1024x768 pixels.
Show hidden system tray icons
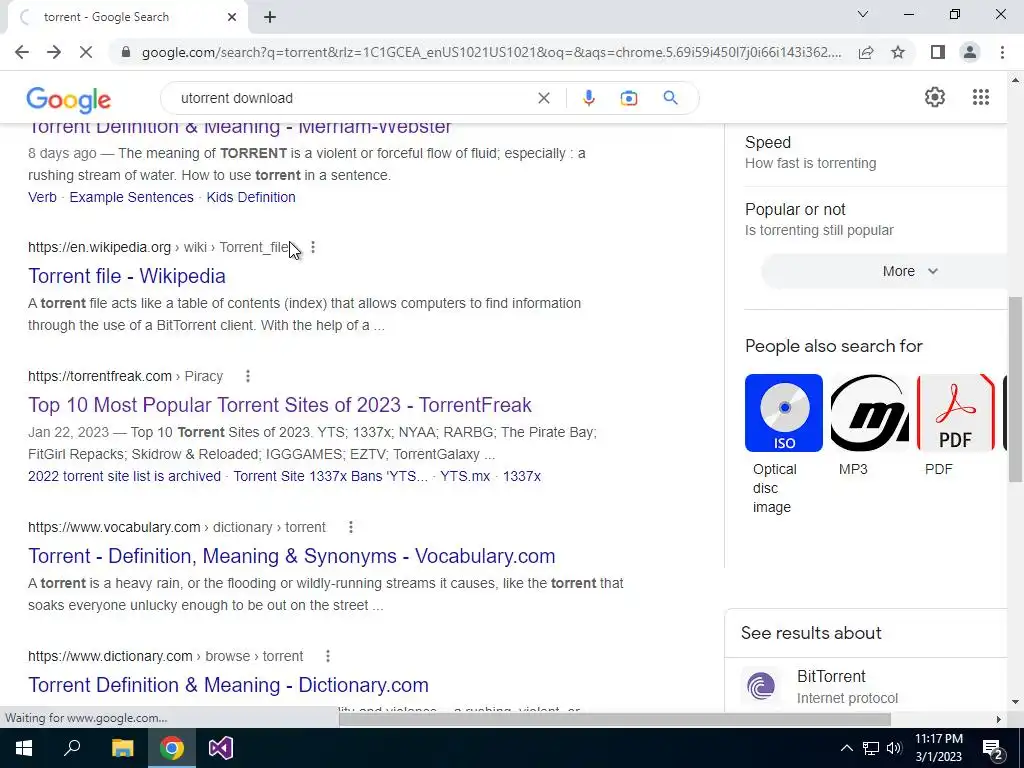846,748
